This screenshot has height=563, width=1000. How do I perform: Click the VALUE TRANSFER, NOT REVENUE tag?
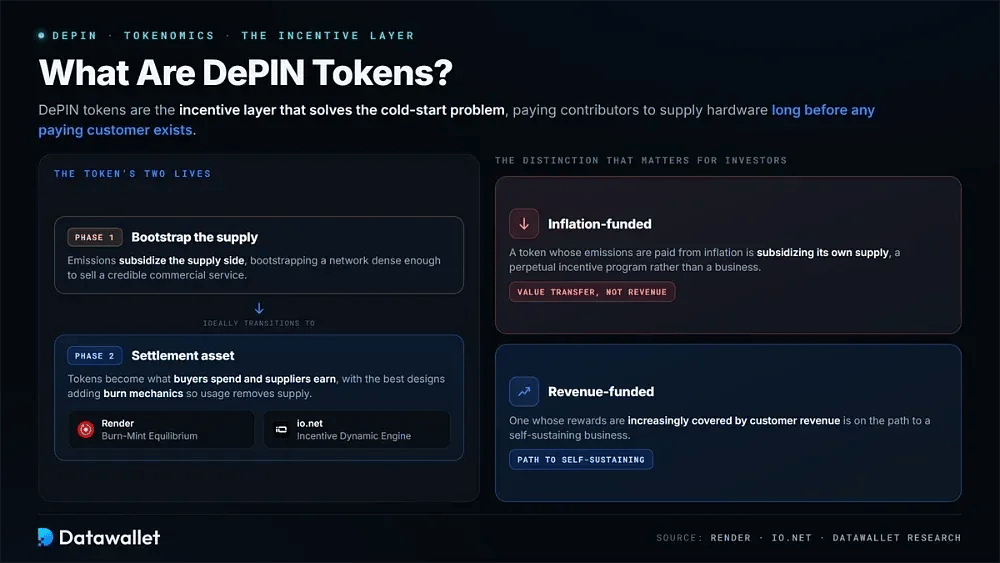(x=592, y=292)
